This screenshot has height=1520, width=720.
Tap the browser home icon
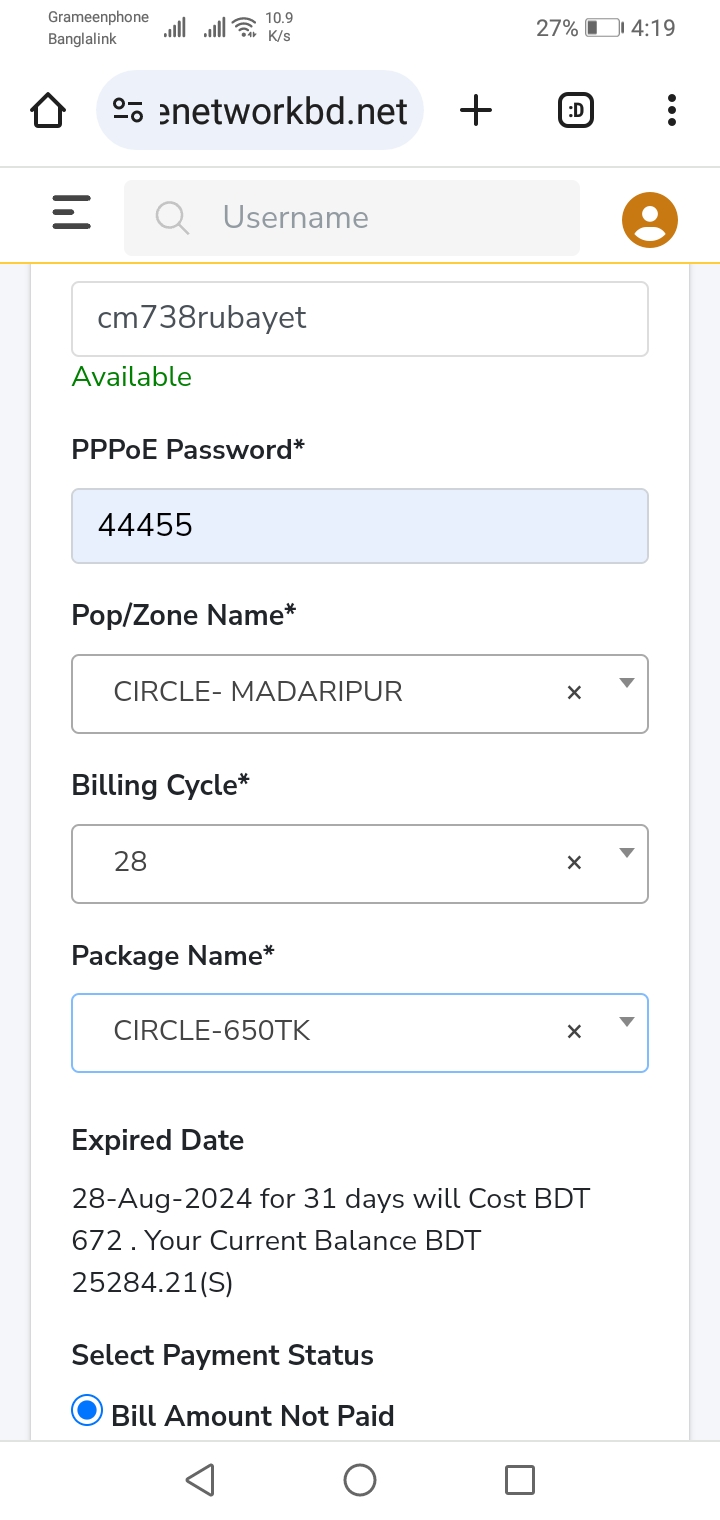pyautogui.click(x=48, y=110)
